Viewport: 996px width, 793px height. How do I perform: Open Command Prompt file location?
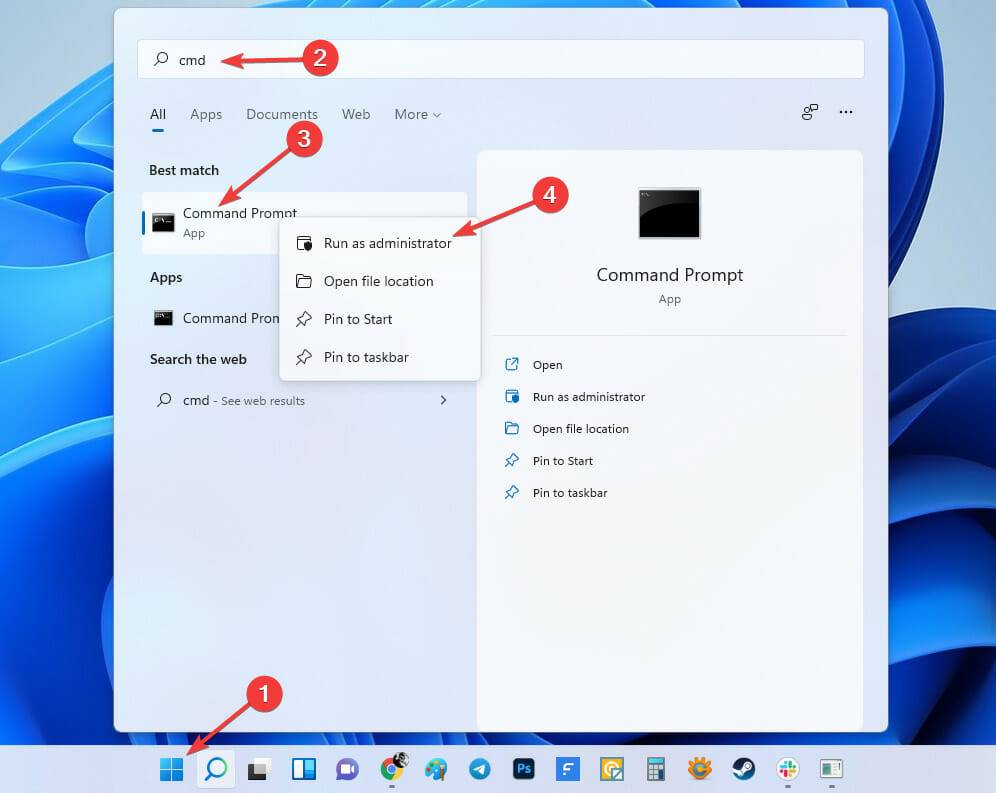[378, 281]
